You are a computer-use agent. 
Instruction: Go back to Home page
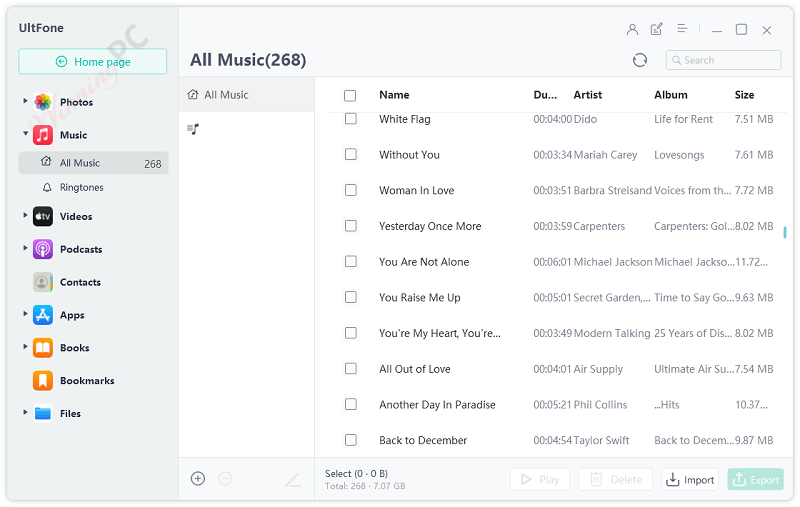[93, 62]
